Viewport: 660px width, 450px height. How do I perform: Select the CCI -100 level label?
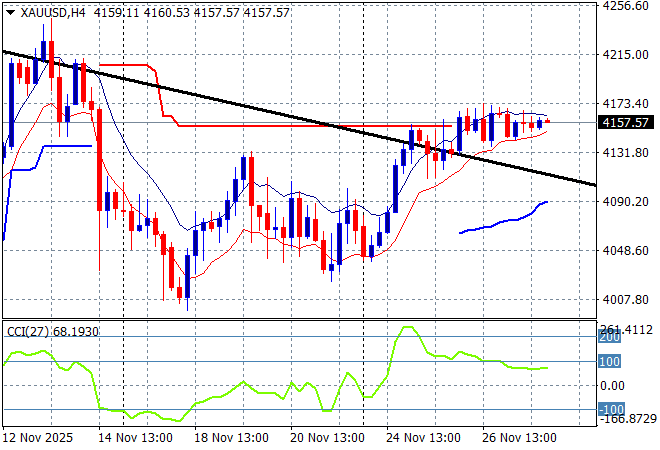click(x=611, y=409)
